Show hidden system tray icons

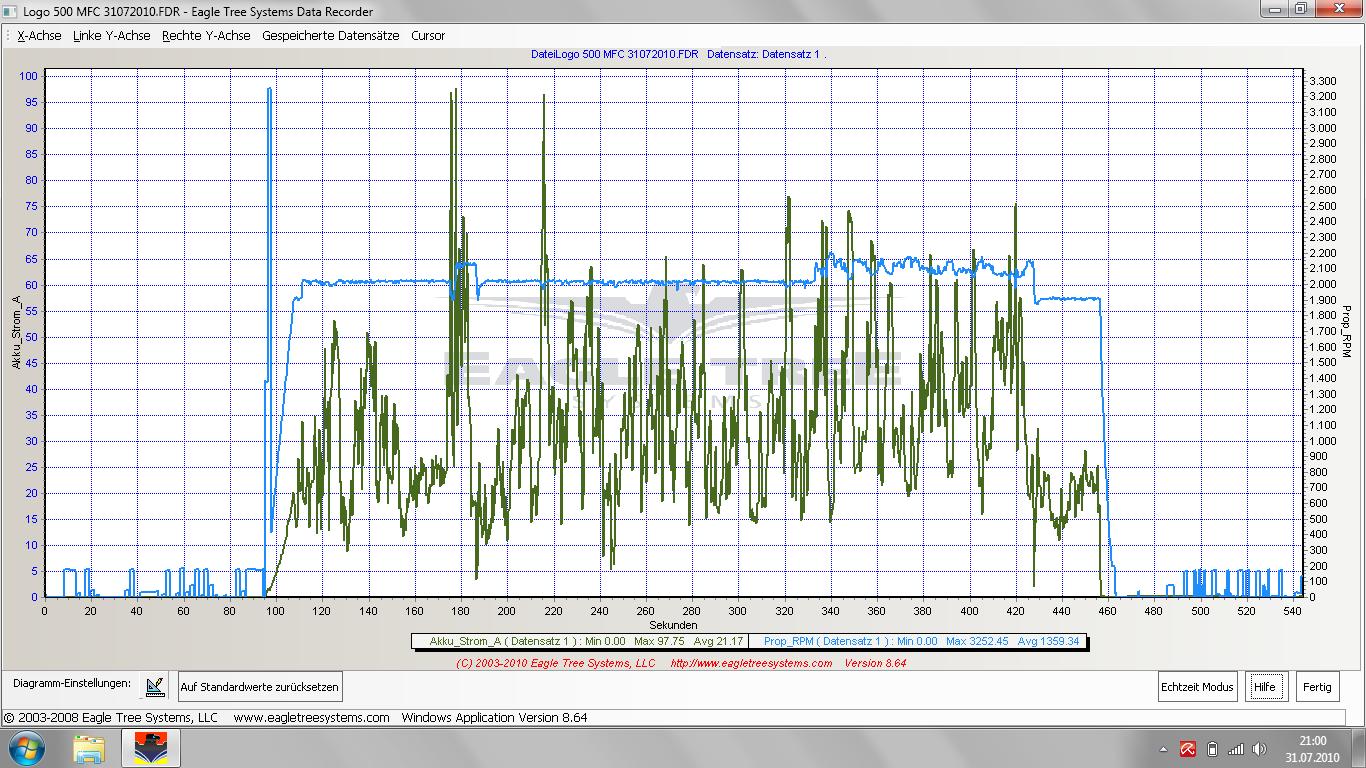[1163, 749]
